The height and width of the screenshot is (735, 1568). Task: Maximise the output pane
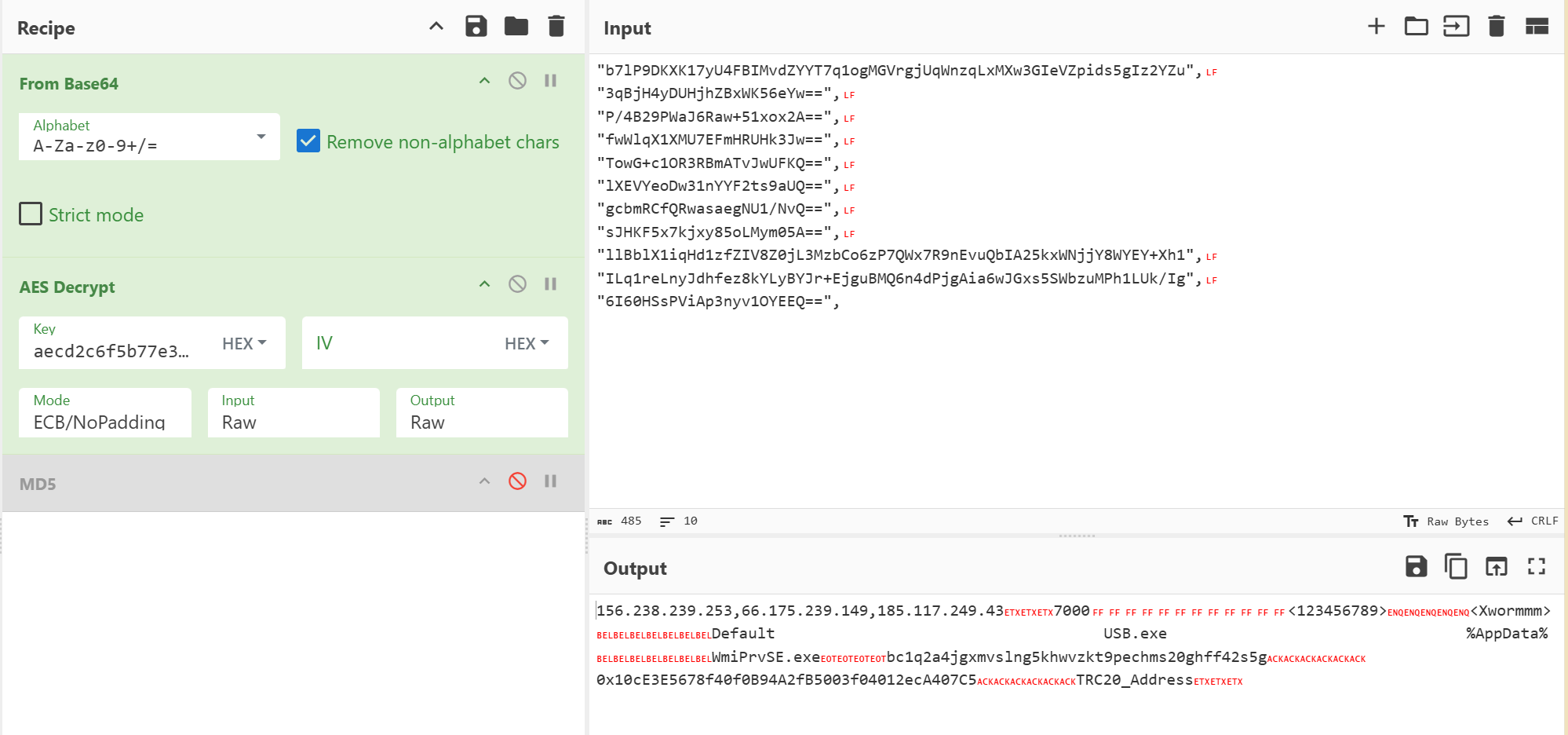point(1537,566)
